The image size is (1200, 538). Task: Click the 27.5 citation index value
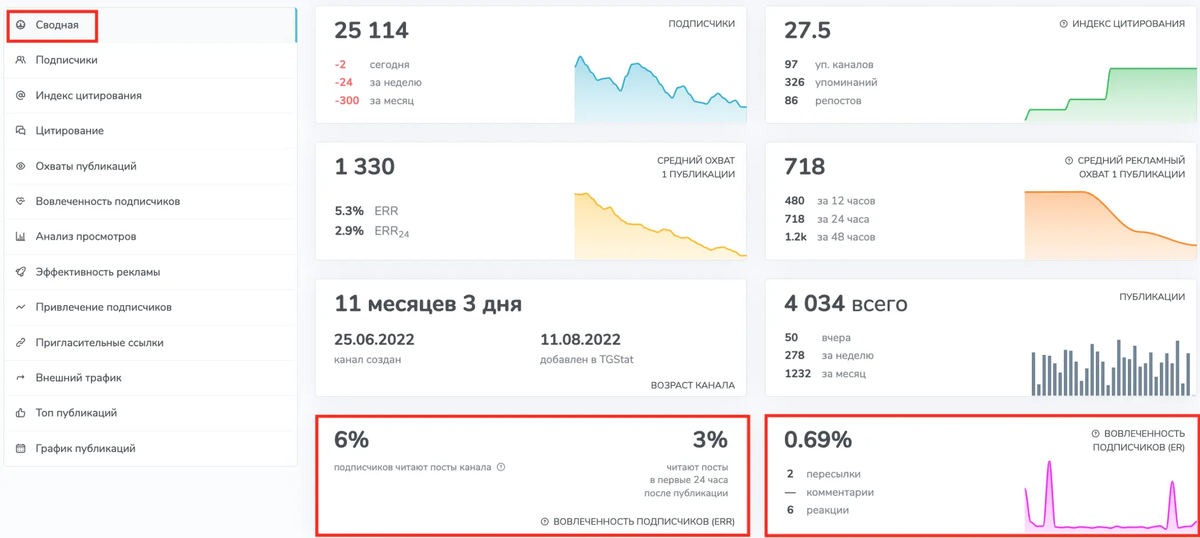point(807,31)
